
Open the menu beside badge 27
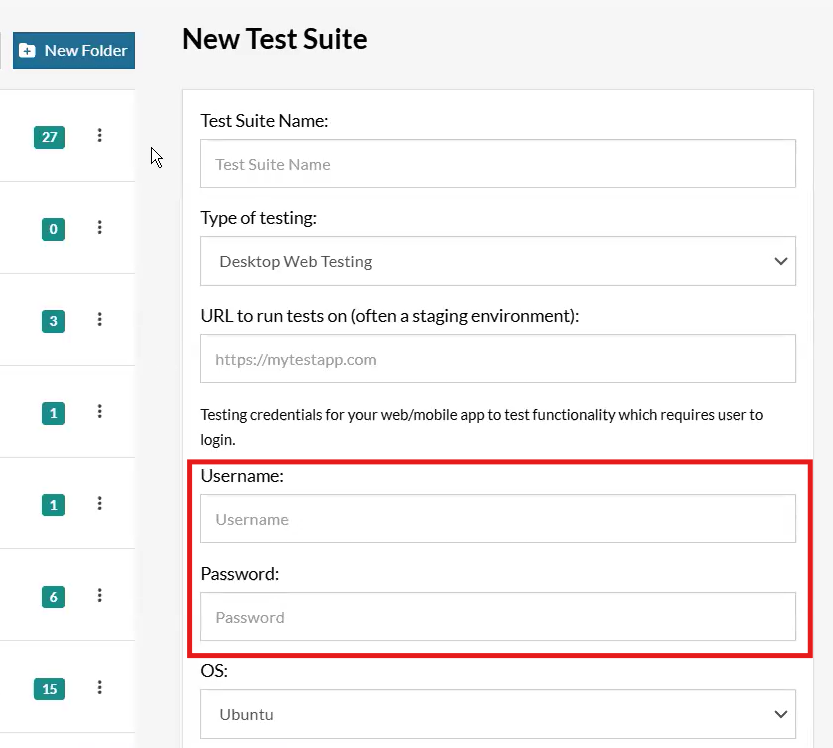99,135
